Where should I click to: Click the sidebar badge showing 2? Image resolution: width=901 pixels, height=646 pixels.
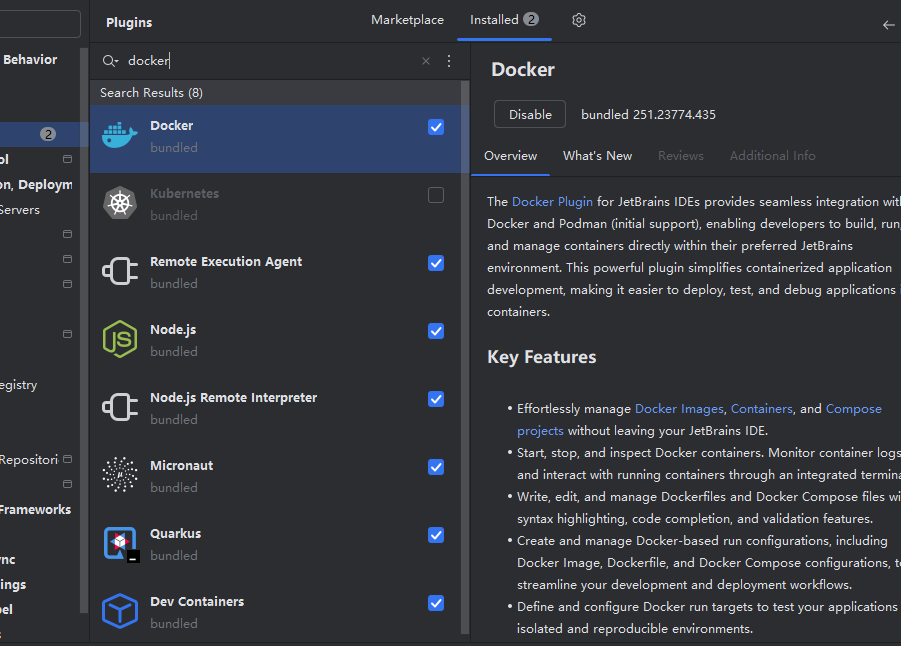tap(48, 134)
